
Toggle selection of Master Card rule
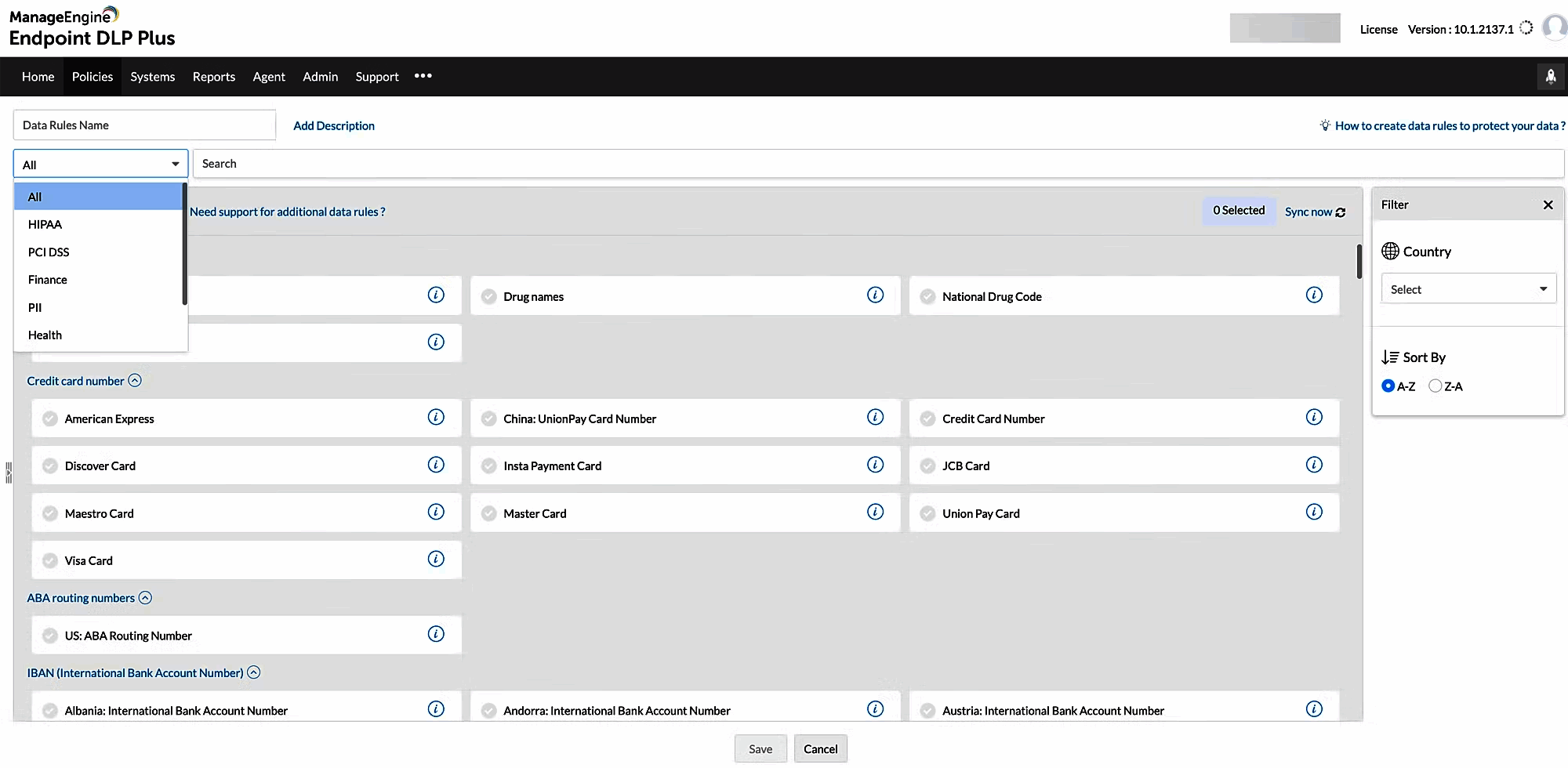(488, 513)
